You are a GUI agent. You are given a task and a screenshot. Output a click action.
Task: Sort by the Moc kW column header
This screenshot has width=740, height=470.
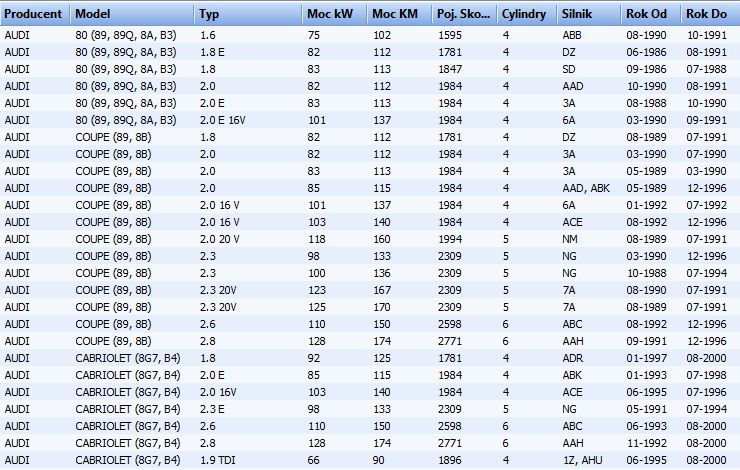335,14
